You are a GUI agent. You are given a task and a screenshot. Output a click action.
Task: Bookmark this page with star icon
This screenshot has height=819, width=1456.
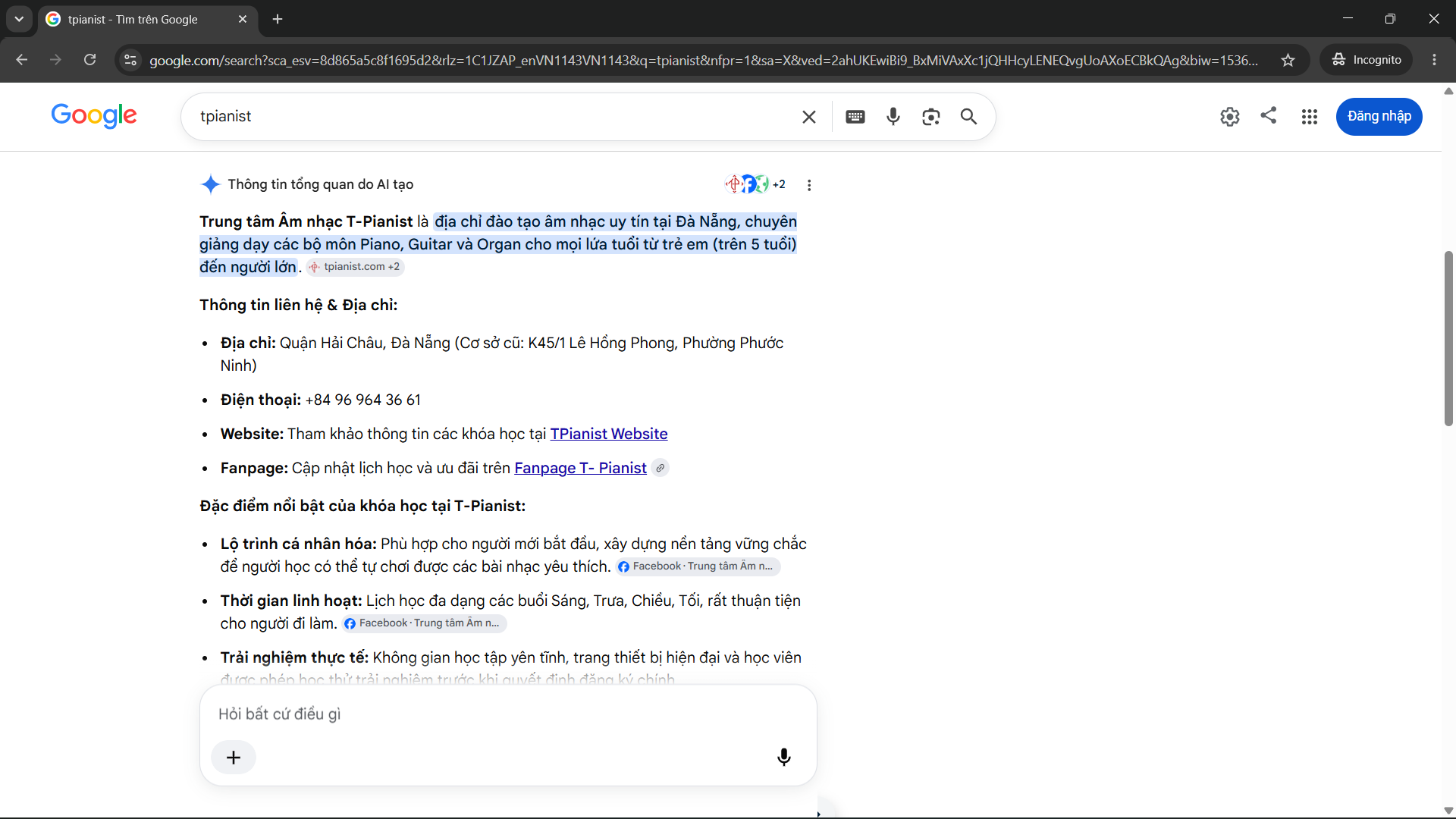[x=1288, y=60]
